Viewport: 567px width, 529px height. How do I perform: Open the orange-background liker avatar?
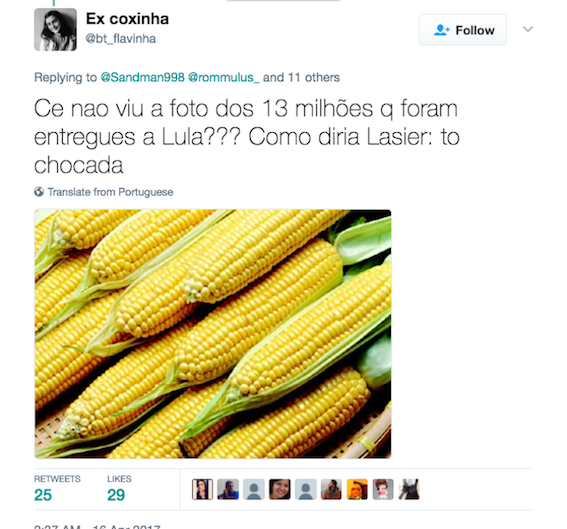357,489
